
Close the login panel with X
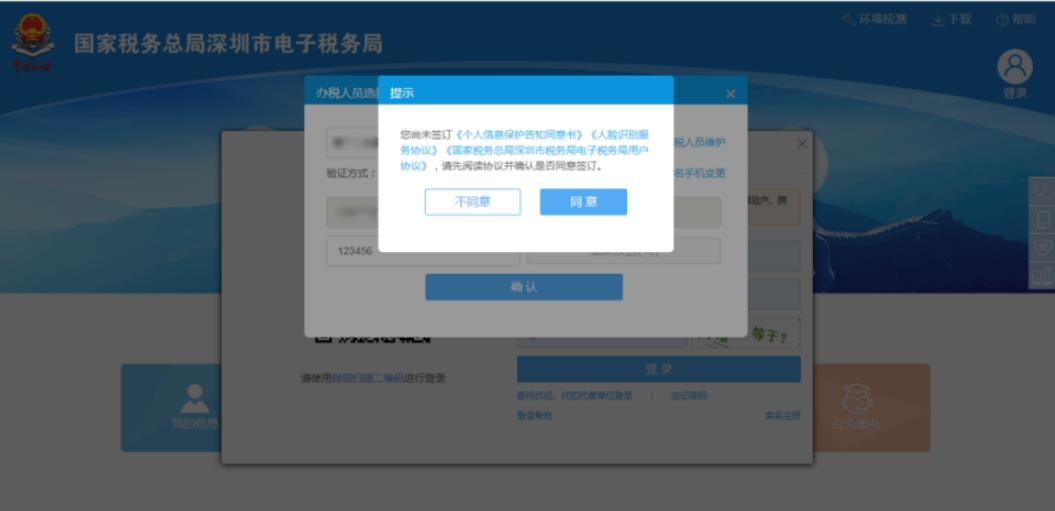pyautogui.click(x=802, y=144)
